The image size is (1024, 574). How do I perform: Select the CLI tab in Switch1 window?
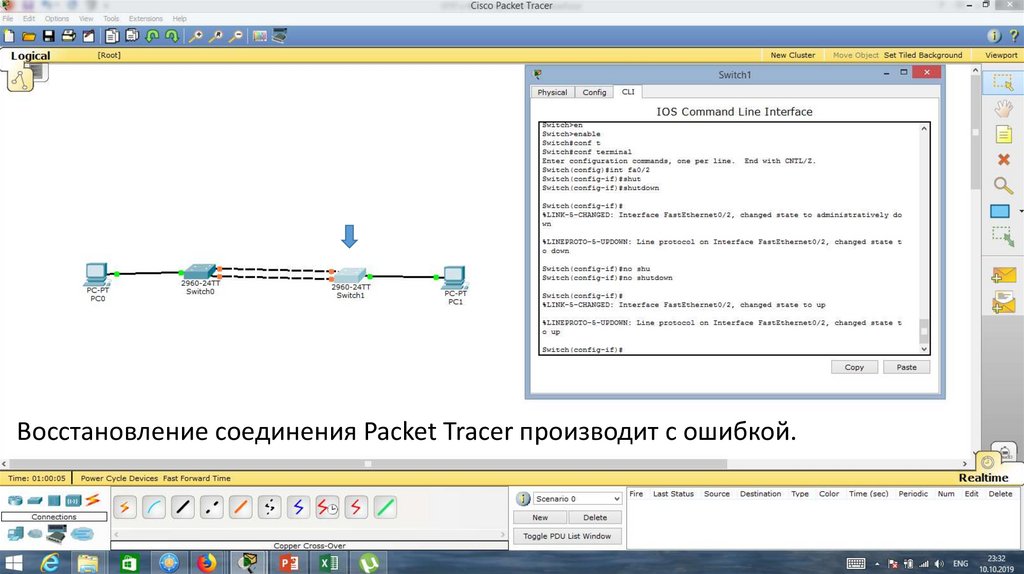628,92
